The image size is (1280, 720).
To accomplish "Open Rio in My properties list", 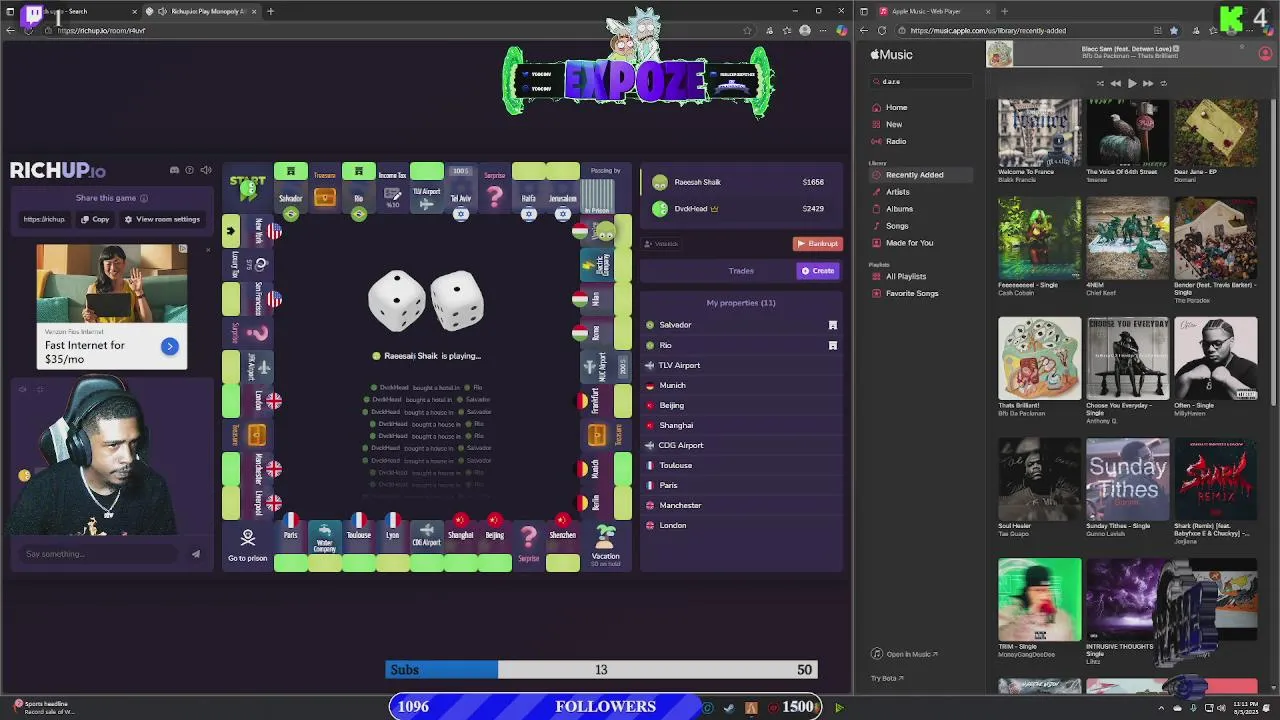I will pos(740,345).
